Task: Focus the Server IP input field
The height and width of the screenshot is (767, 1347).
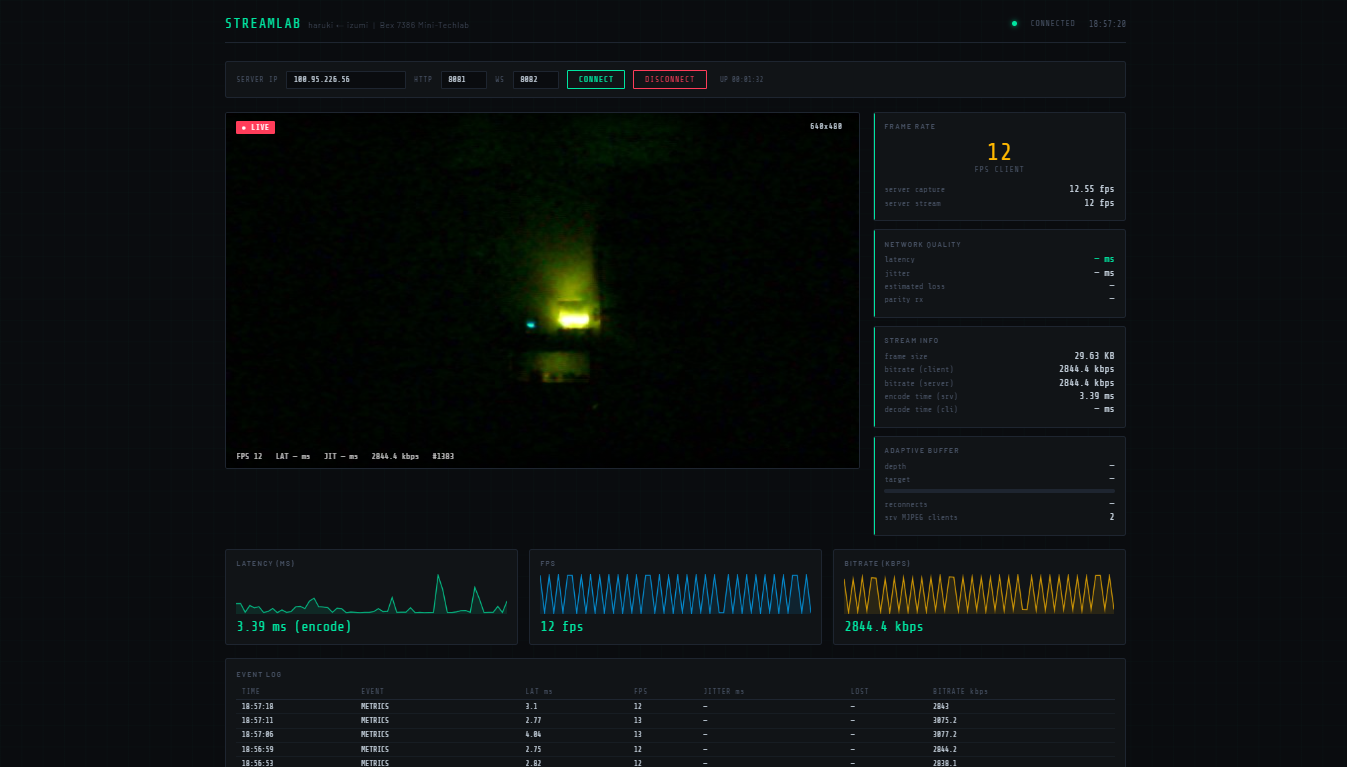Action: point(346,79)
